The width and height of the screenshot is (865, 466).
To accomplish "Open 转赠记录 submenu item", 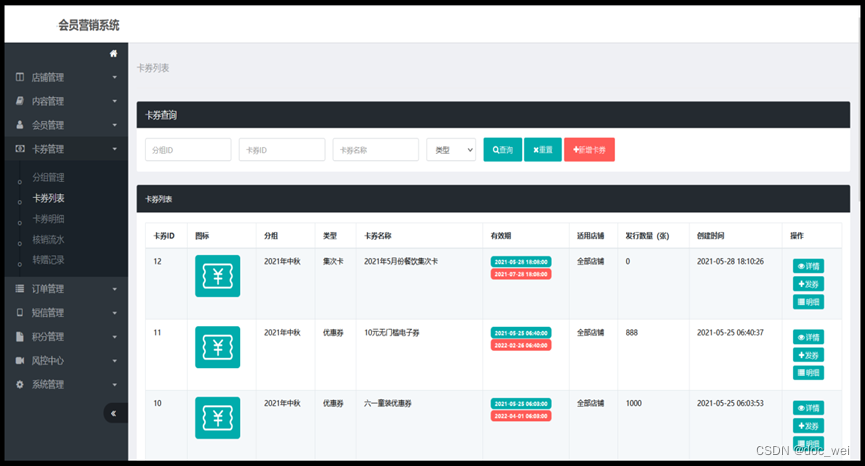I will click(49, 260).
